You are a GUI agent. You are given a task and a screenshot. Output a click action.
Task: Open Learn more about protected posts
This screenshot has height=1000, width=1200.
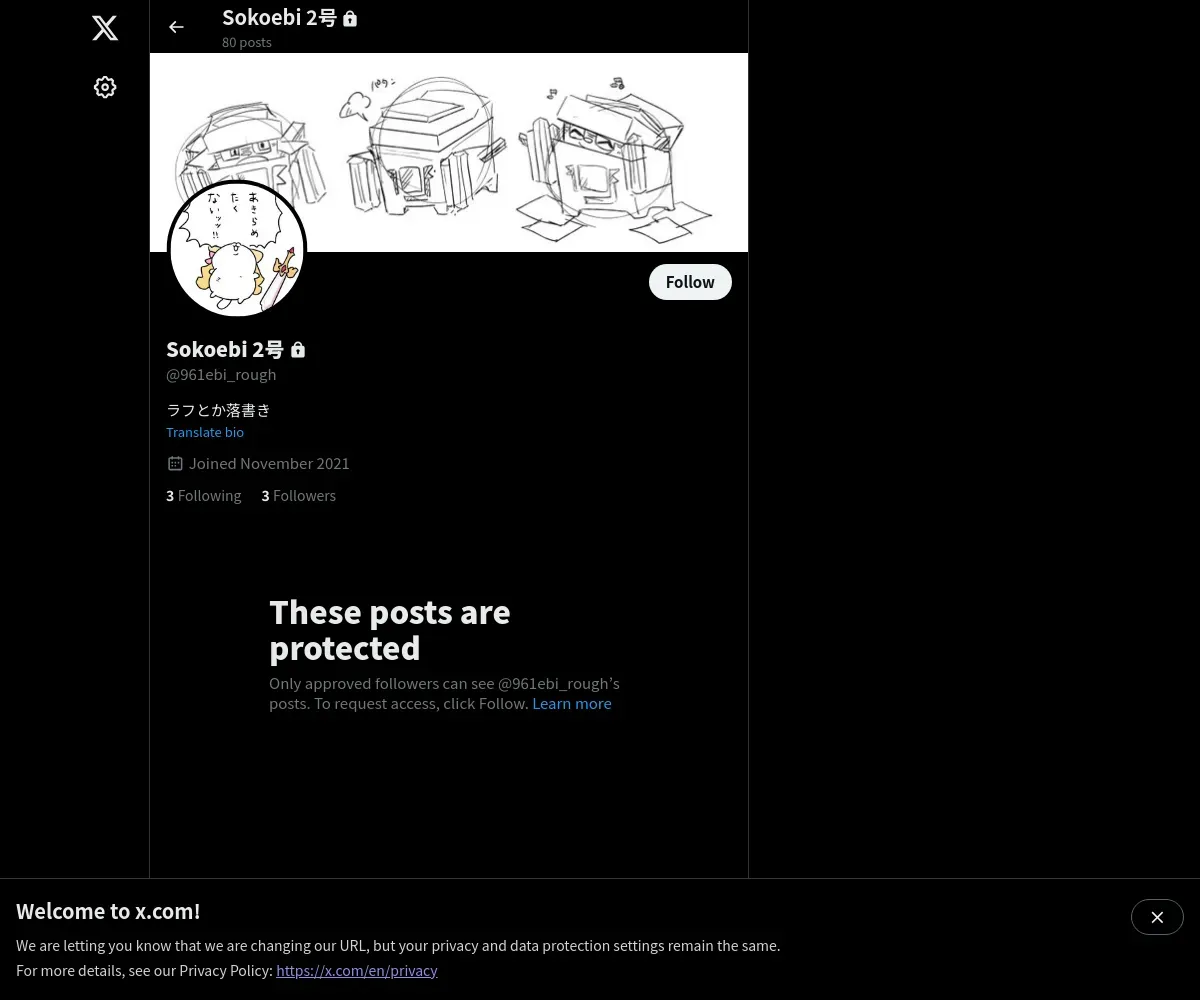point(572,703)
